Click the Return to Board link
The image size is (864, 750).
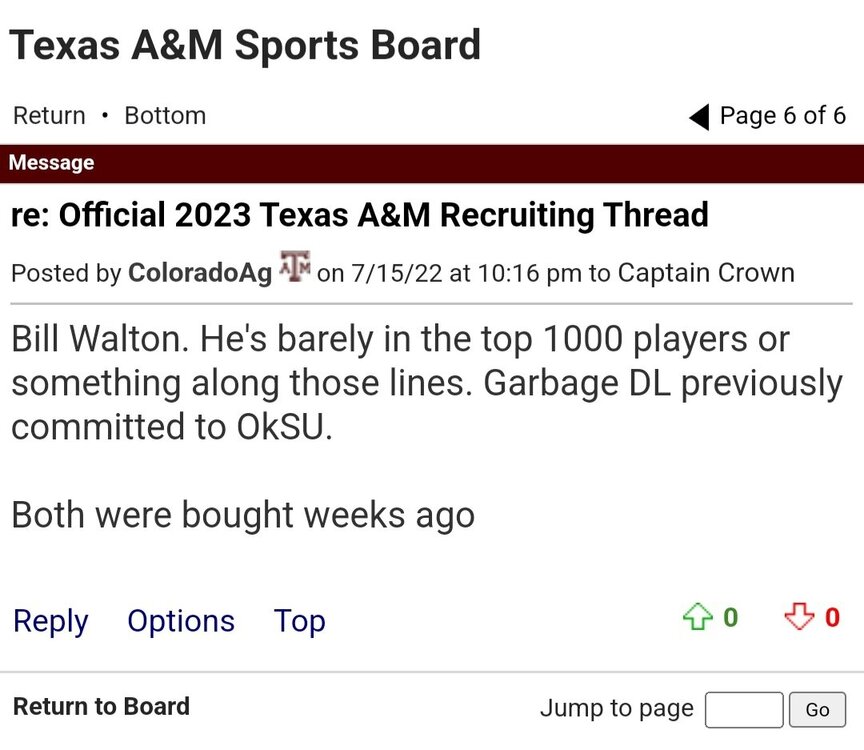(101, 707)
